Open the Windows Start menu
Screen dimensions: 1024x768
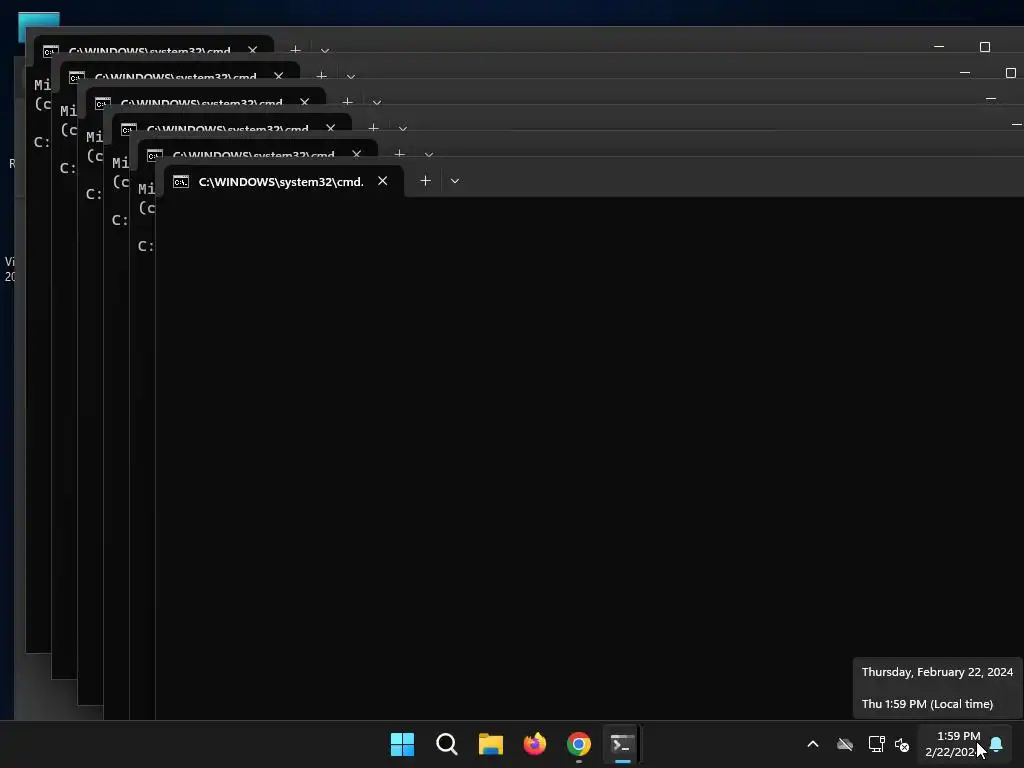click(402, 744)
